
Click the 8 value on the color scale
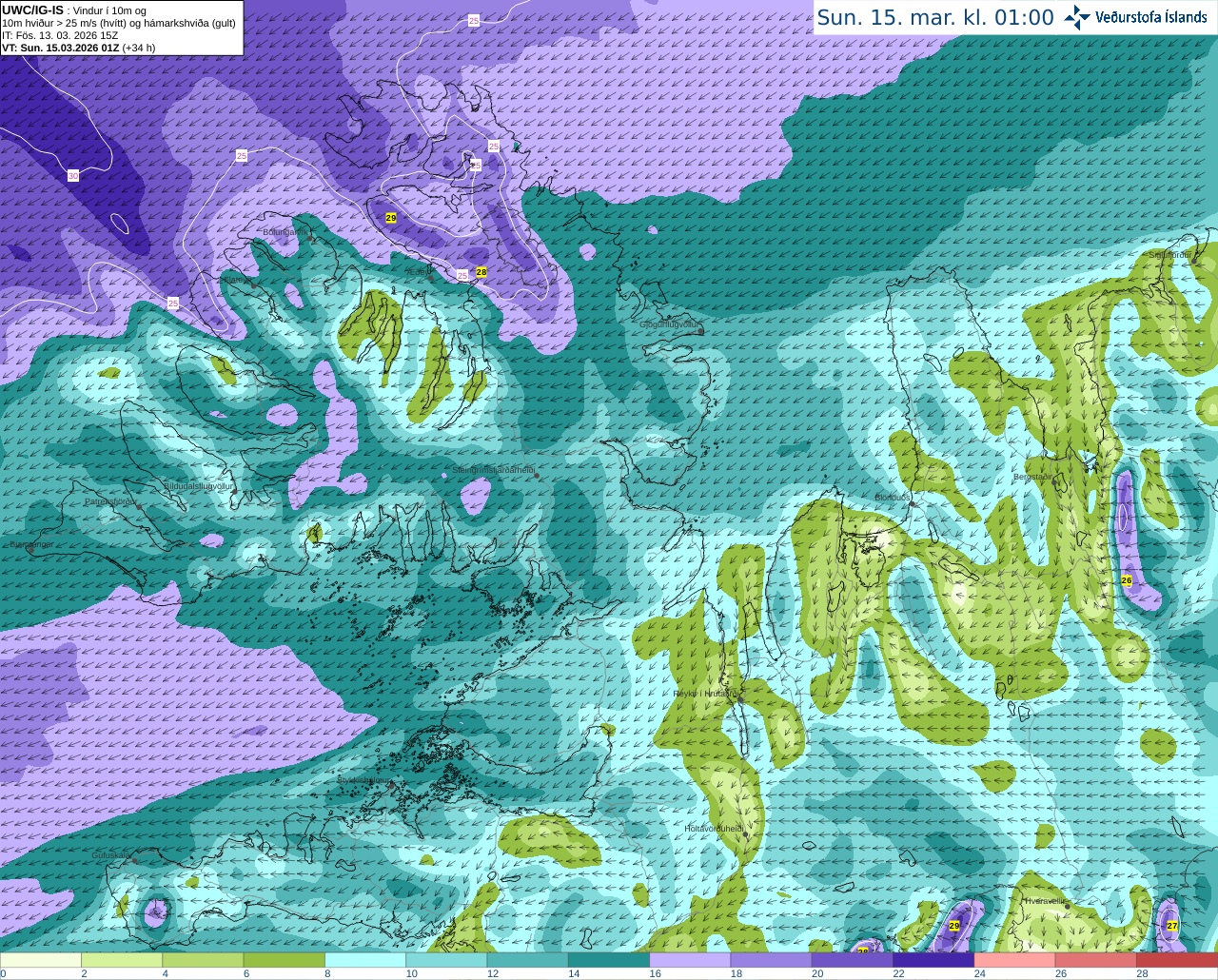click(328, 973)
